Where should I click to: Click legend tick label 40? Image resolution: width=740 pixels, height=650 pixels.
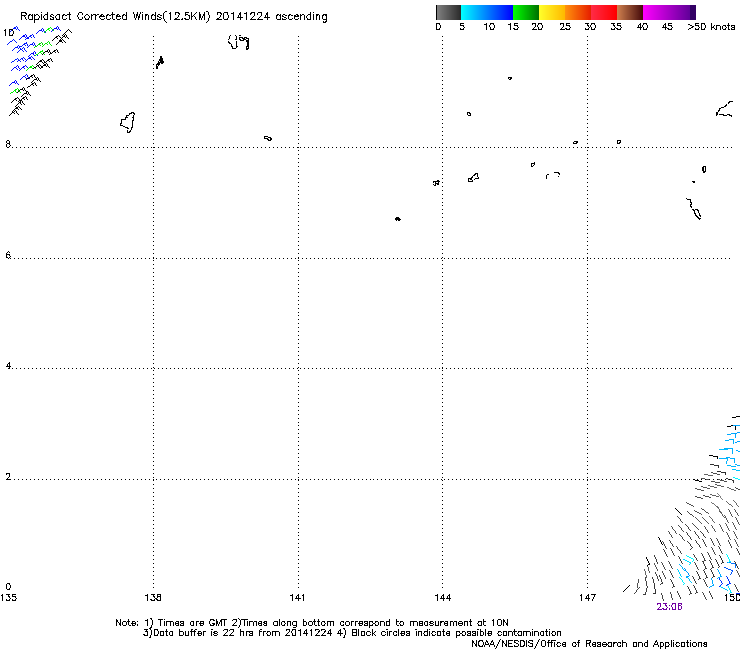pyautogui.click(x=642, y=27)
